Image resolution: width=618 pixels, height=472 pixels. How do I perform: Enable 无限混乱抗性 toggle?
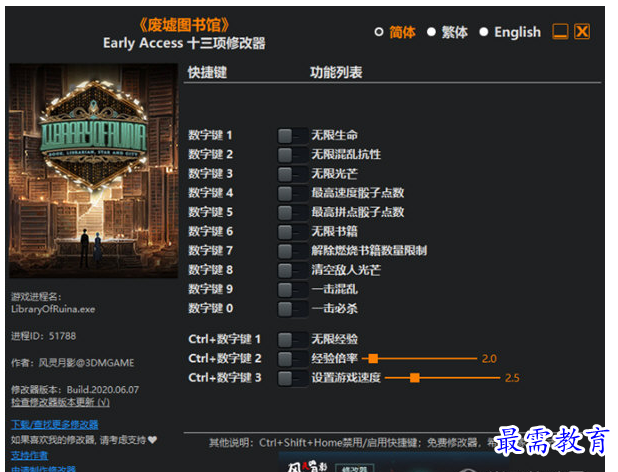pos(292,155)
